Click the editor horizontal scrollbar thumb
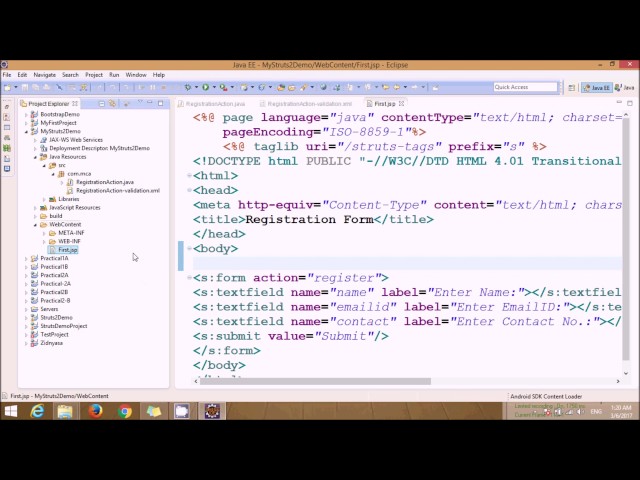Image resolution: width=640 pixels, height=480 pixels. click(315, 381)
